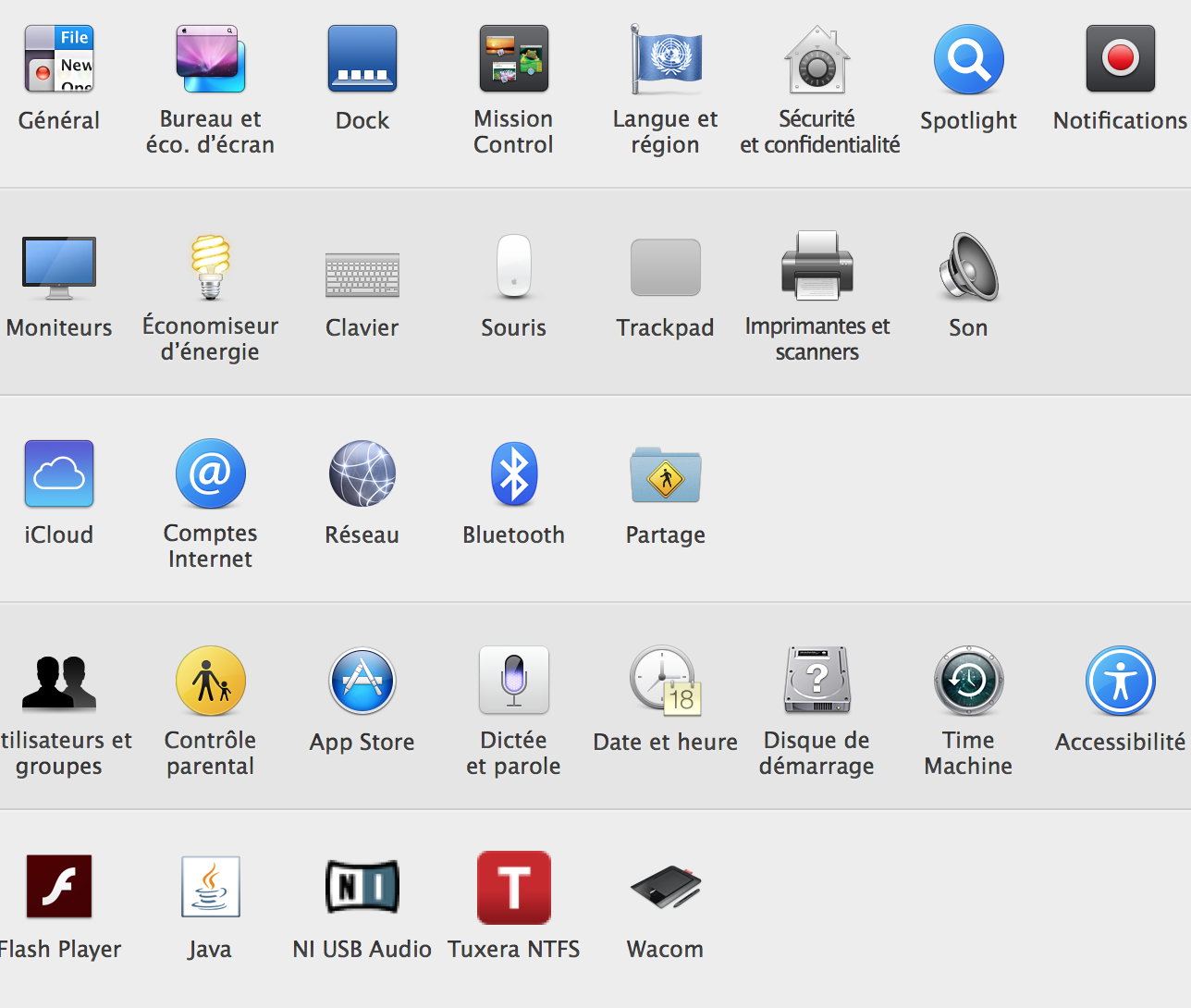
Task: Open Wacom tablet preferences
Action: [665, 888]
